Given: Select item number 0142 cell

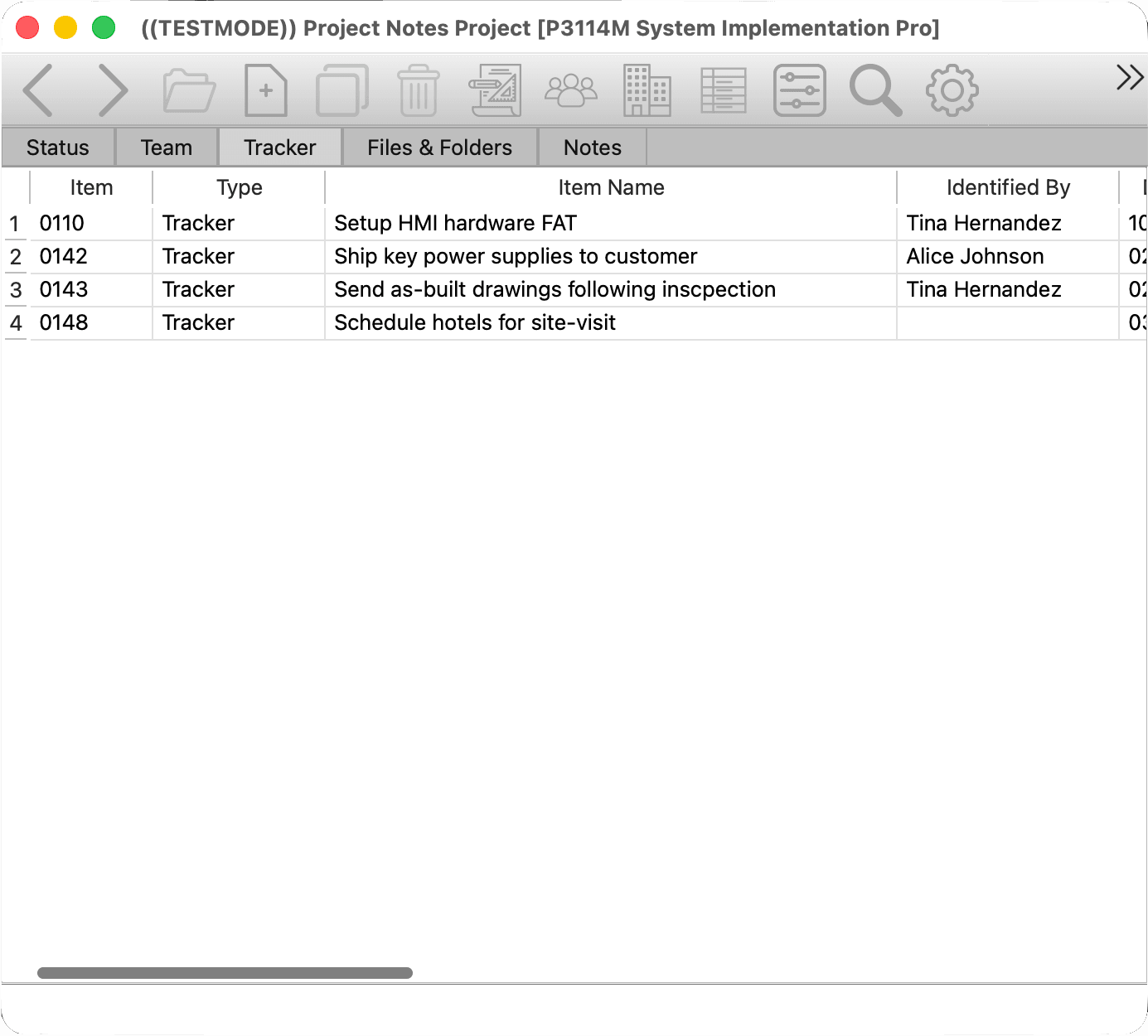Looking at the screenshot, I should (91, 257).
